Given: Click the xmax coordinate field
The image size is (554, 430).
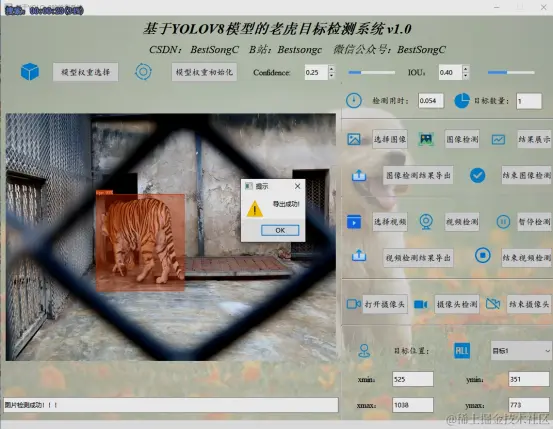Looking at the screenshot, I should 413,405.
